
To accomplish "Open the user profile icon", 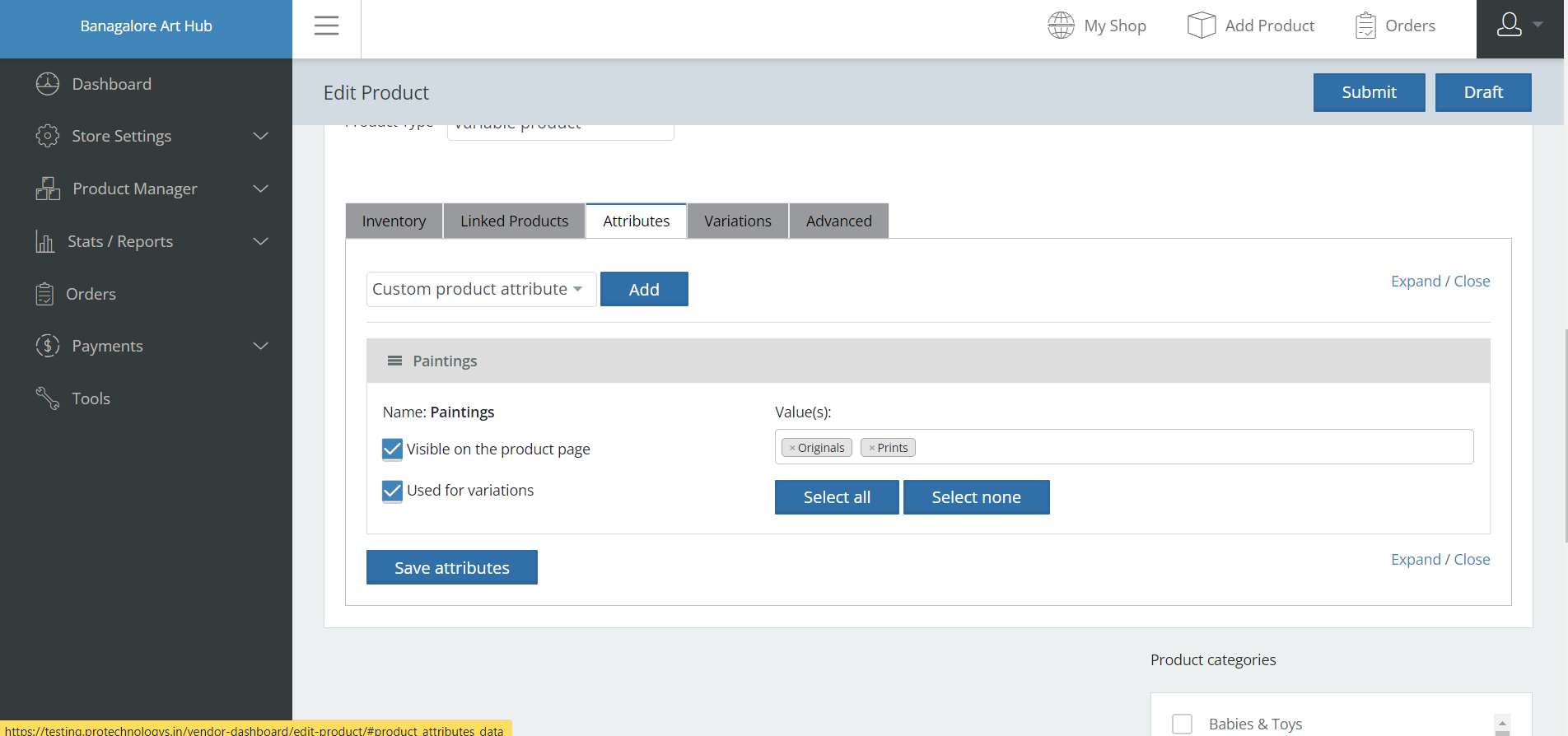I will point(1509,26).
